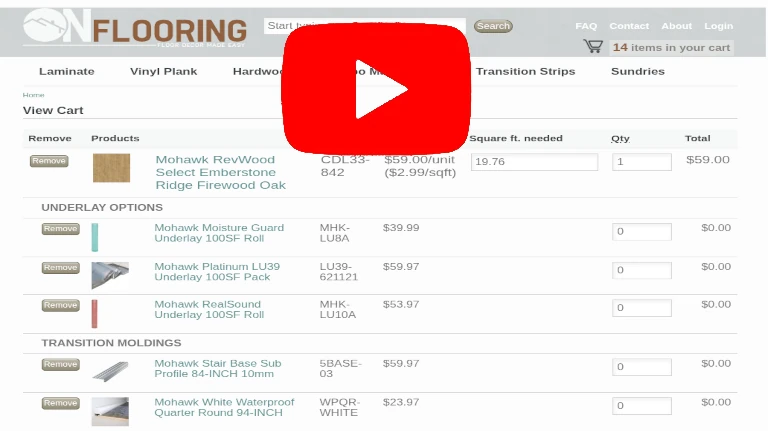Select the SKU text MHK-LU8A
Viewport: 768px width, 431px height.
coord(335,233)
